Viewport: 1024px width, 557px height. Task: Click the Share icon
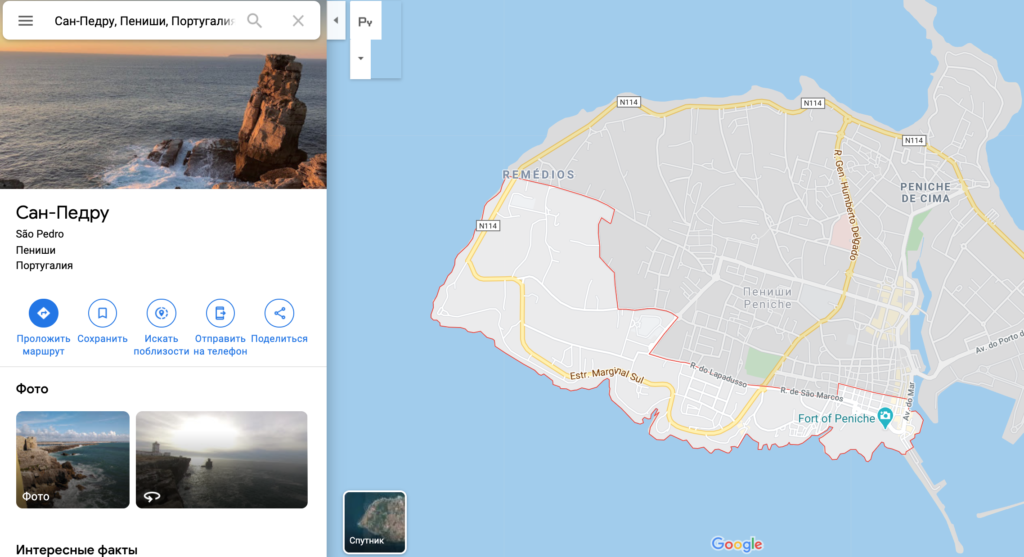279,313
